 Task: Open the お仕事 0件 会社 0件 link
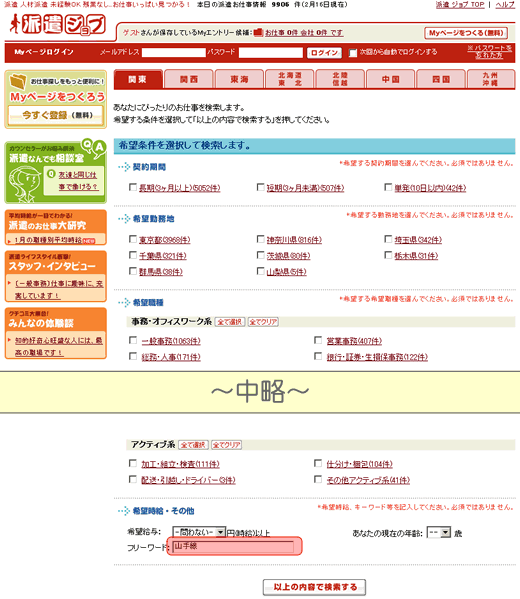tap(304, 33)
